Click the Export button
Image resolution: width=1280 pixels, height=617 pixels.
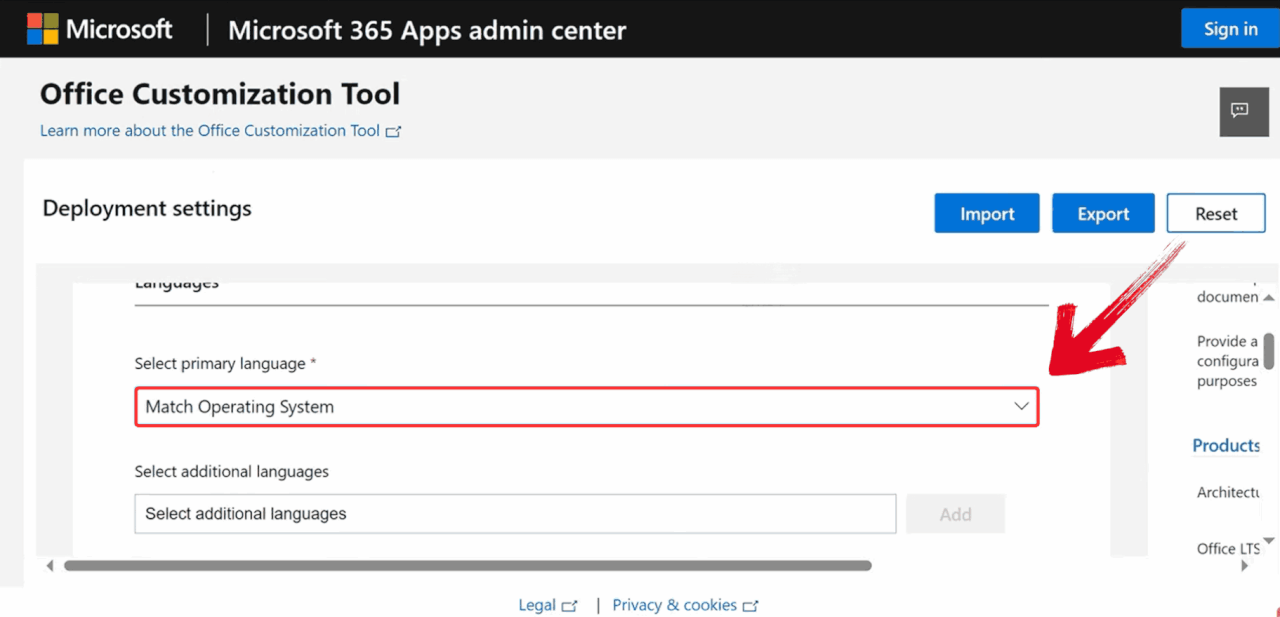pyautogui.click(x=1103, y=214)
